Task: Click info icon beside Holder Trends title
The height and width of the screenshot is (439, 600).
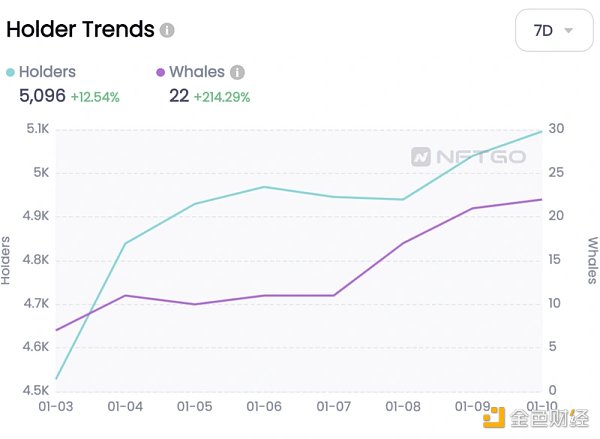Action: [x=167, y=30]
